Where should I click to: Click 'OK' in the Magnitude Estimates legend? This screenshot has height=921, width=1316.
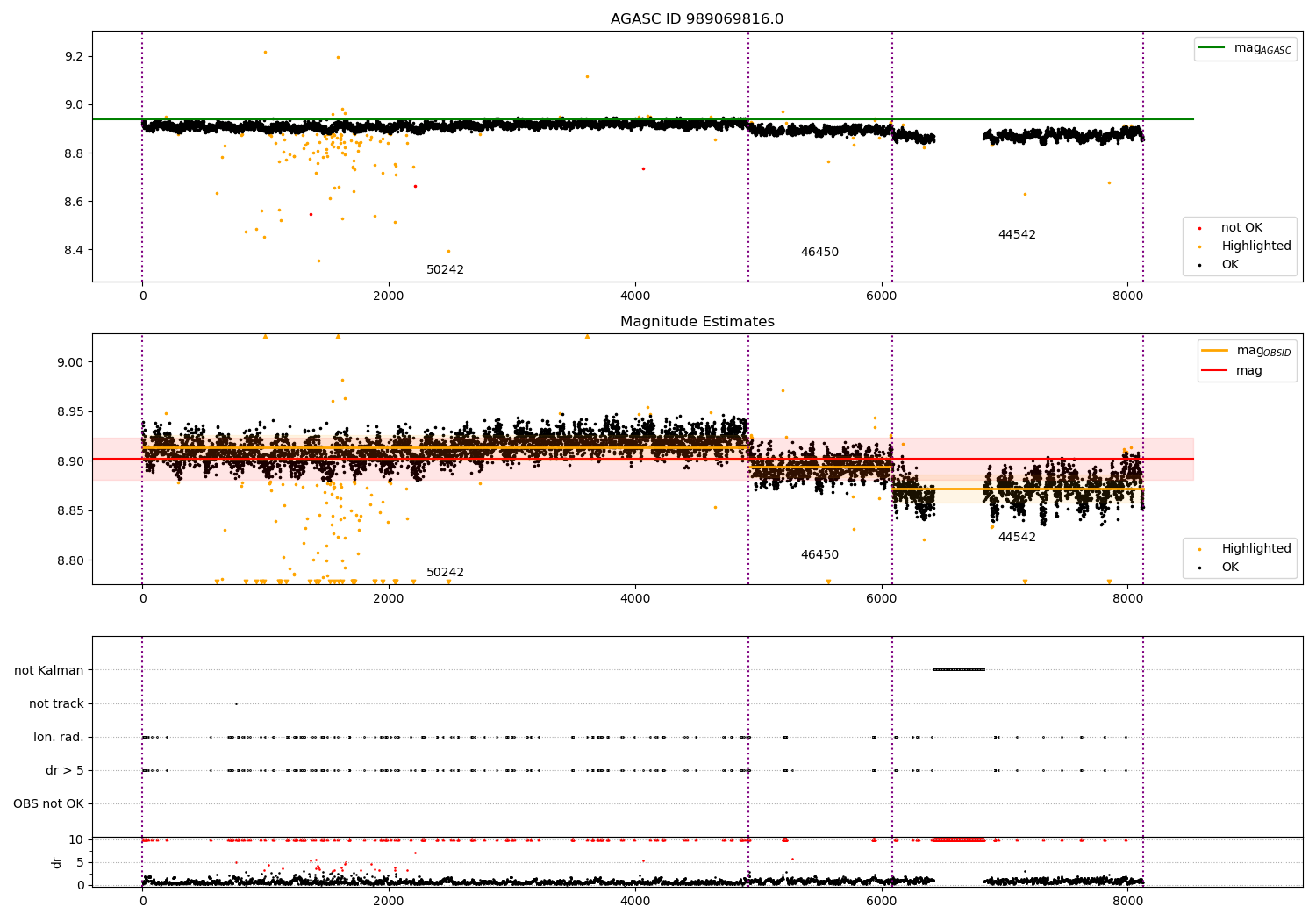tap(1230, 568)
